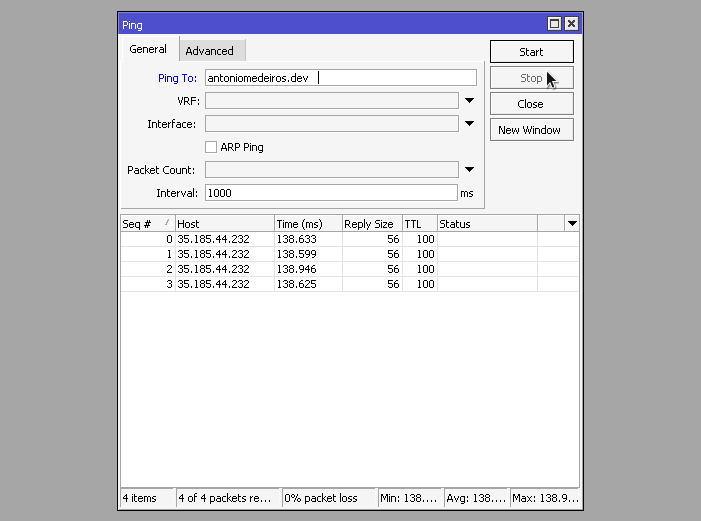The height and width of the screenshot is (521, 701).
Task: Maximize the Ping window
Action: click(555, 24)
